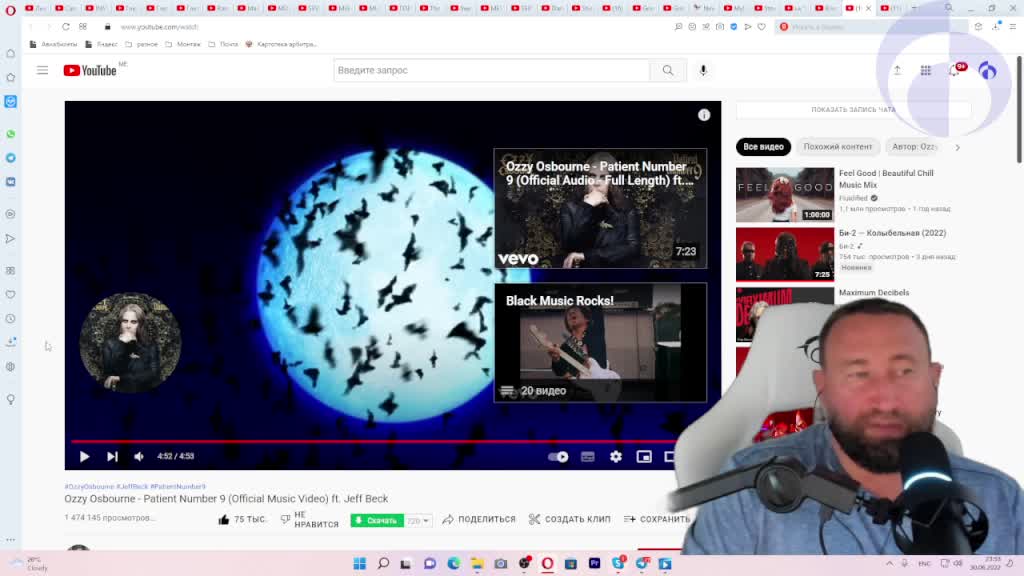
Task: Open Feel Good Beautiful Chill Music Mix thumbnail
Action: (784, 195)
